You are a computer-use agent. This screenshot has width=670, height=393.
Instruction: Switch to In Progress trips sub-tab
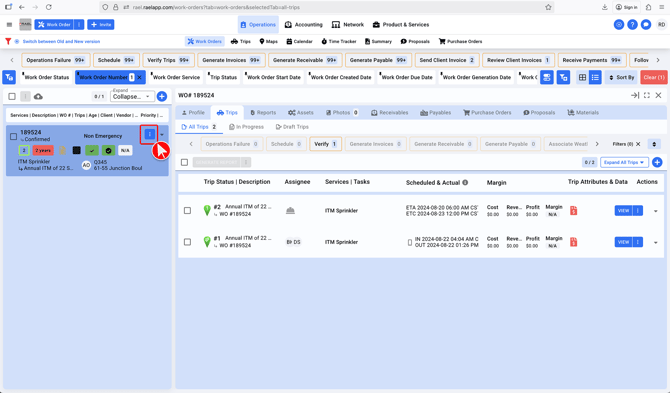click(x=247, y=127)
